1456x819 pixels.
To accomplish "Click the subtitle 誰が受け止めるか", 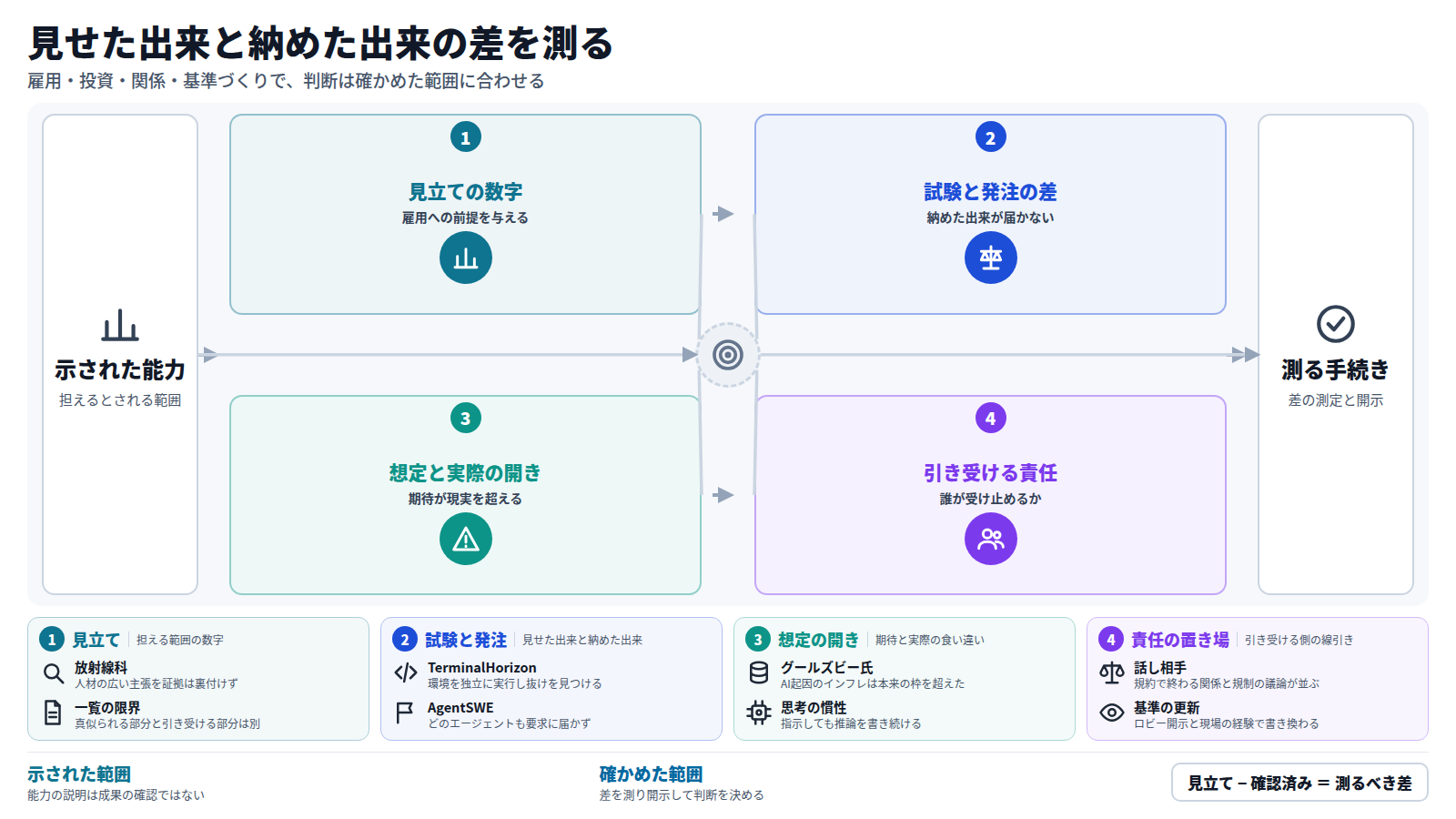I will tap(991, 499).
